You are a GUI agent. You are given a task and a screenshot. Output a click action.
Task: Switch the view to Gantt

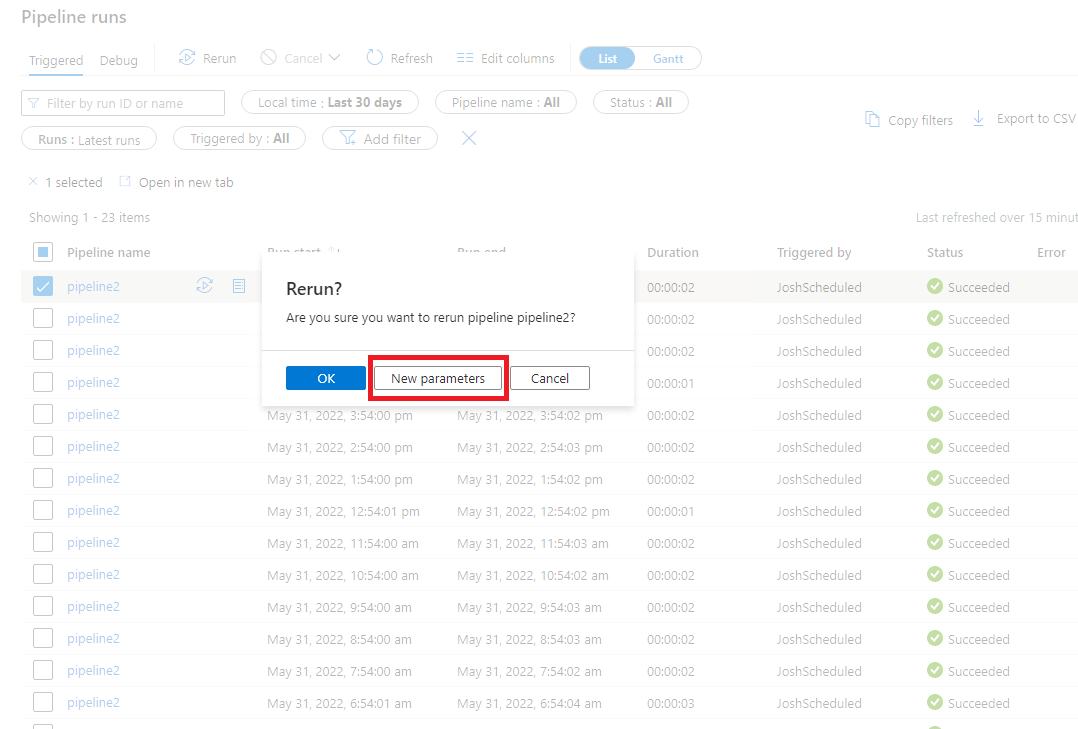pyautogui.click(x=668, y=58)
